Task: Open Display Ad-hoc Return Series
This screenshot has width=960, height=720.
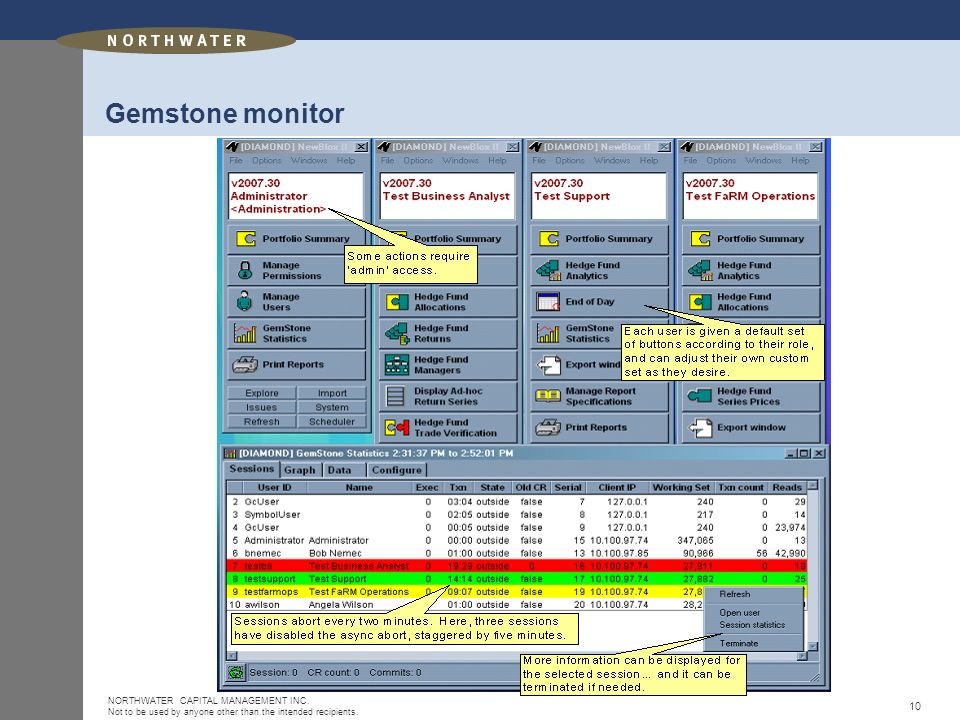Action: 448,396
